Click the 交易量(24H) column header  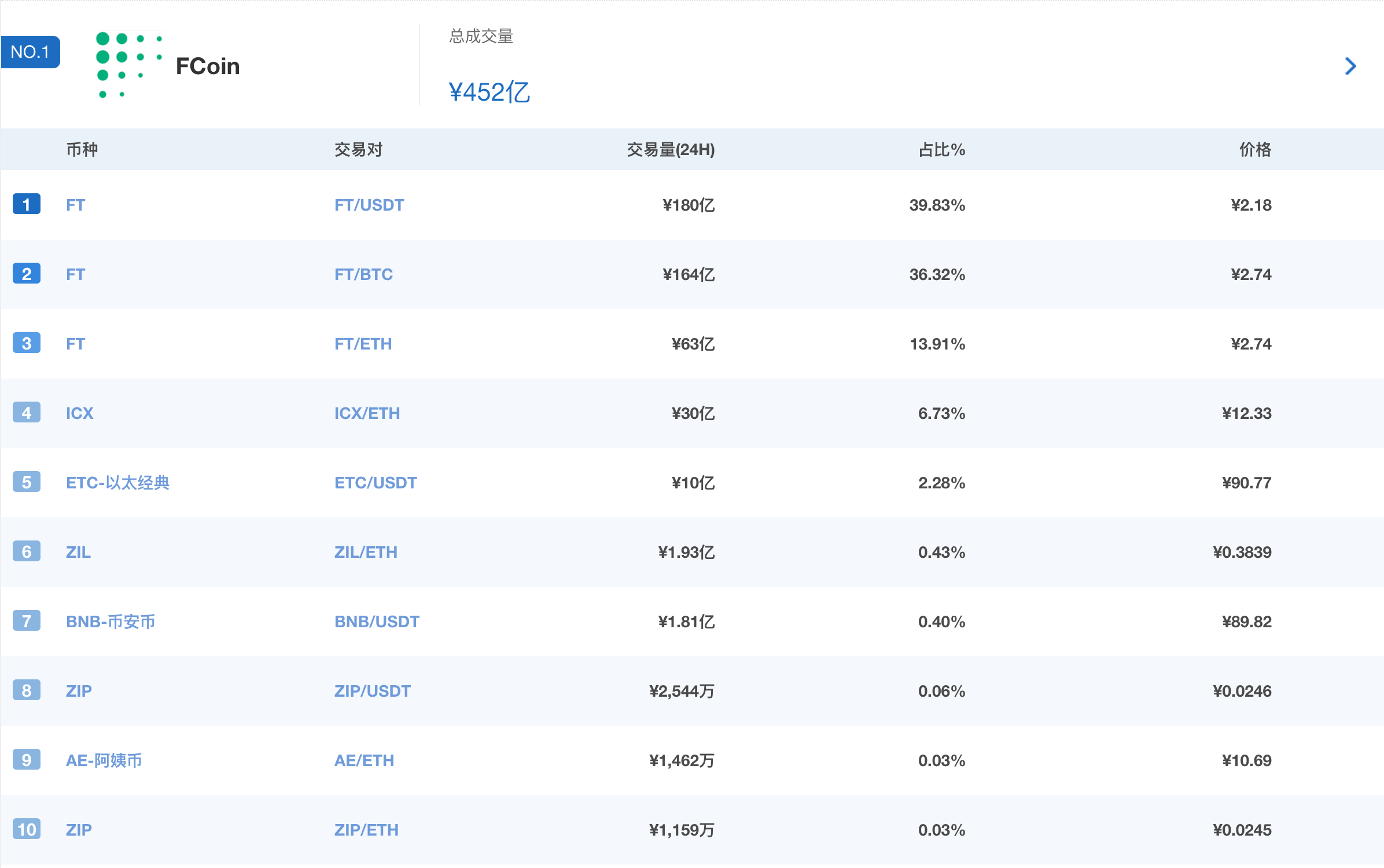(x=671, y=150)
